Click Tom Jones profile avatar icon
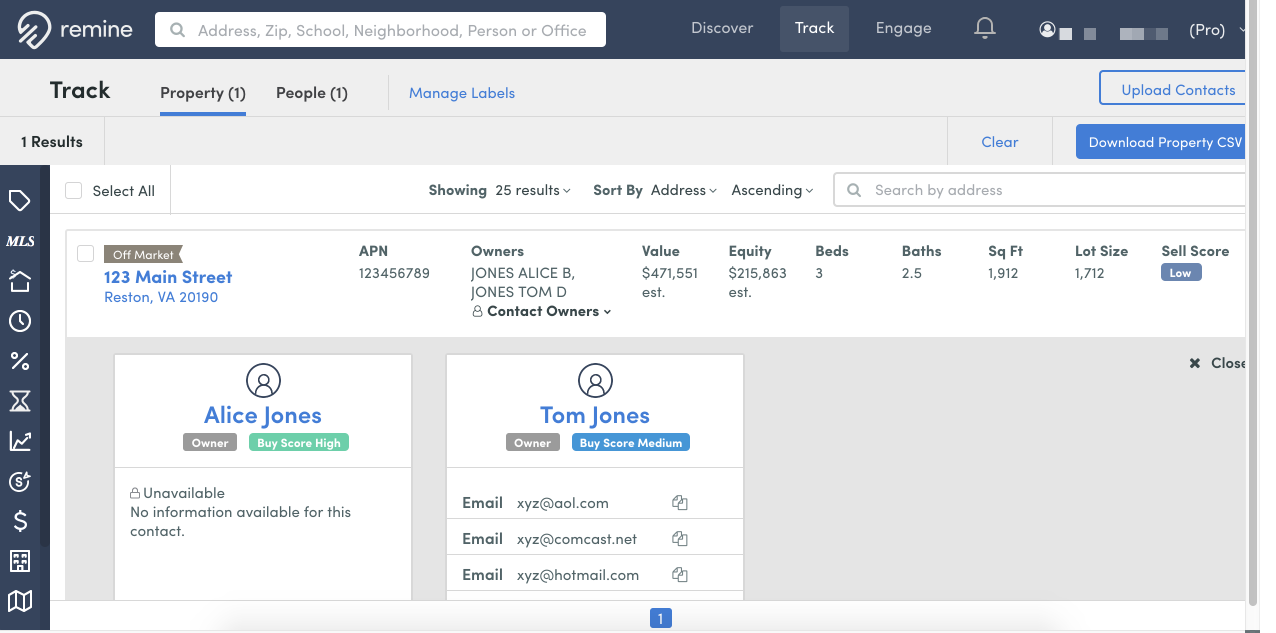This screenshot has width=1276, height=633. coord(595,380)
